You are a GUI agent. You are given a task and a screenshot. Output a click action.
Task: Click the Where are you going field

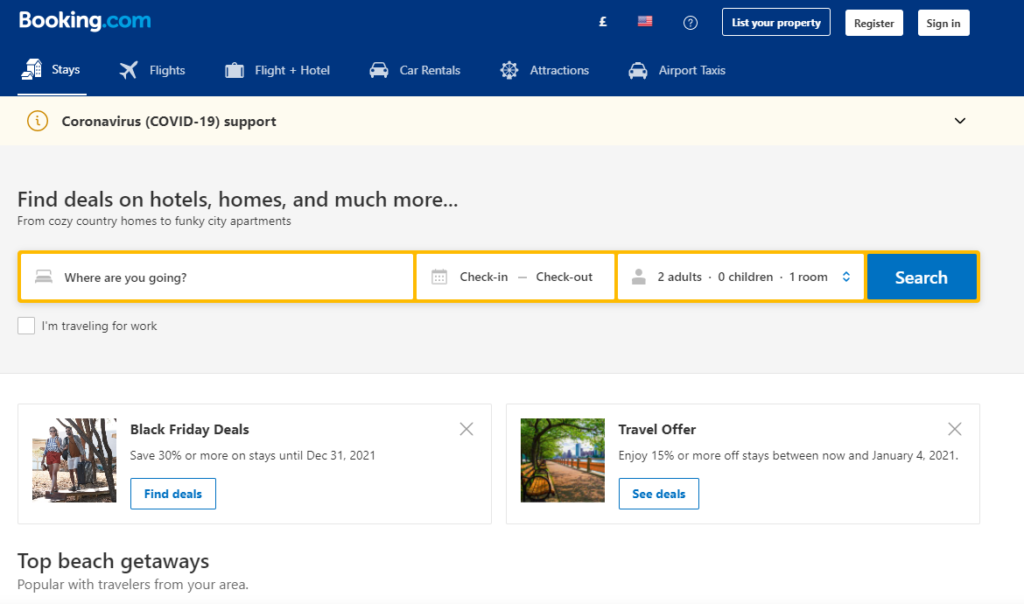[217, 277]
